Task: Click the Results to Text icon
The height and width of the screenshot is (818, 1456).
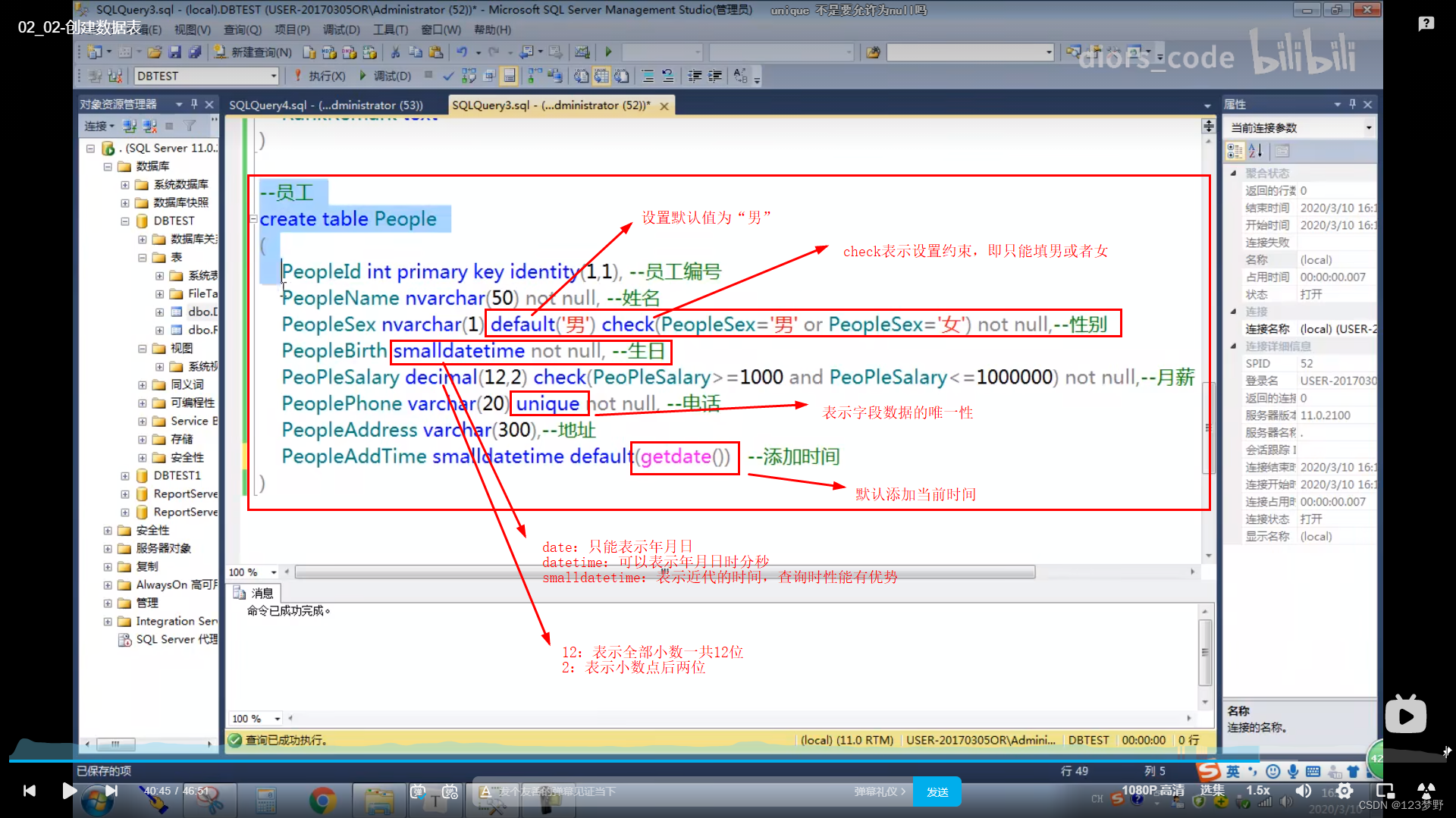Action: [x=581, y=76]
